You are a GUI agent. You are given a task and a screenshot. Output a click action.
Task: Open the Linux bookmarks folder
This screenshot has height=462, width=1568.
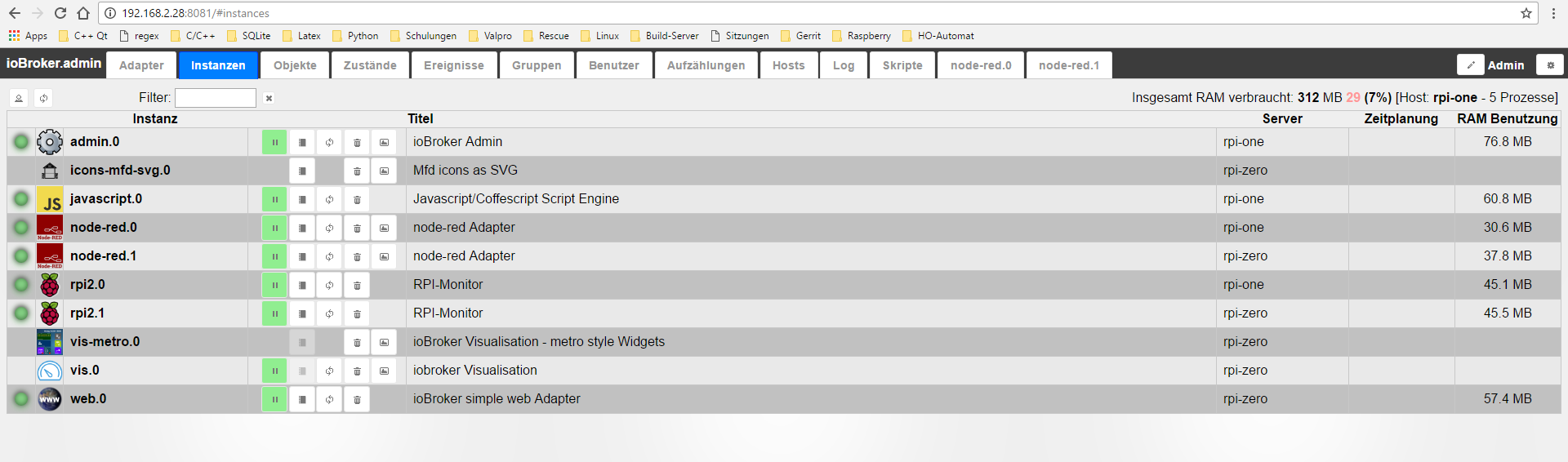tap(599, 36)
